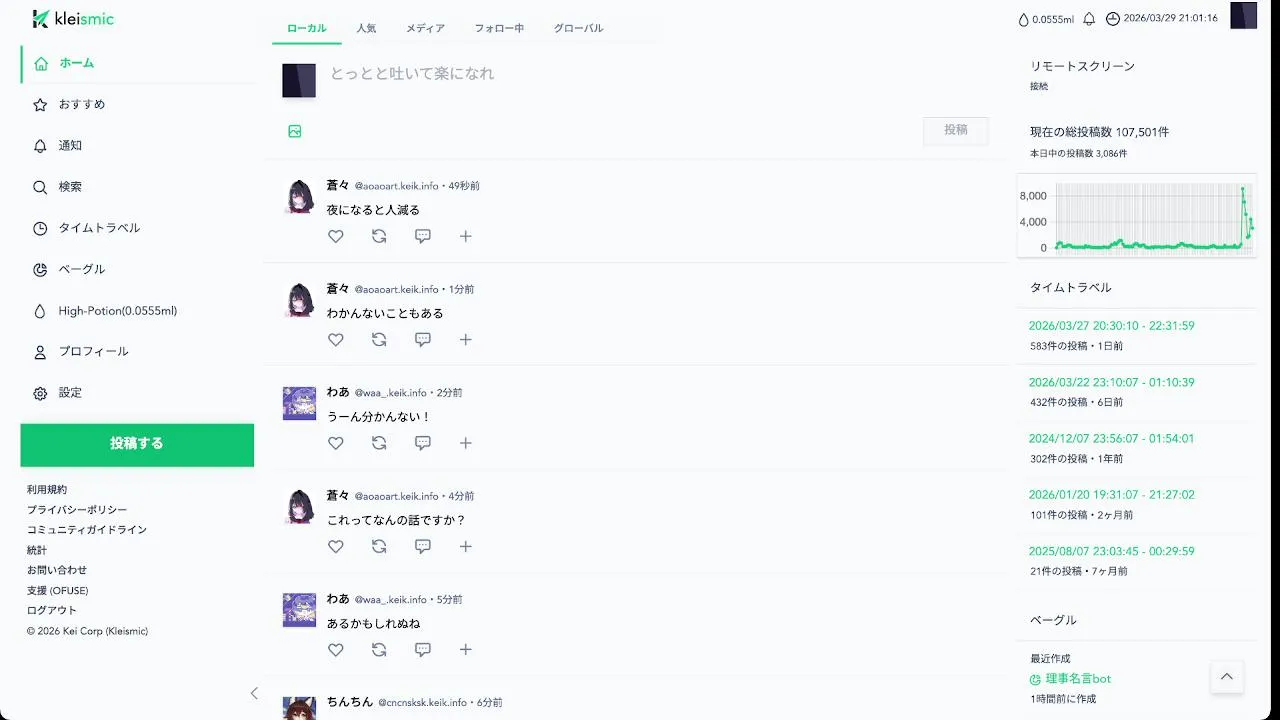
Task: Click the green 投稿する button
Action: 137,444
